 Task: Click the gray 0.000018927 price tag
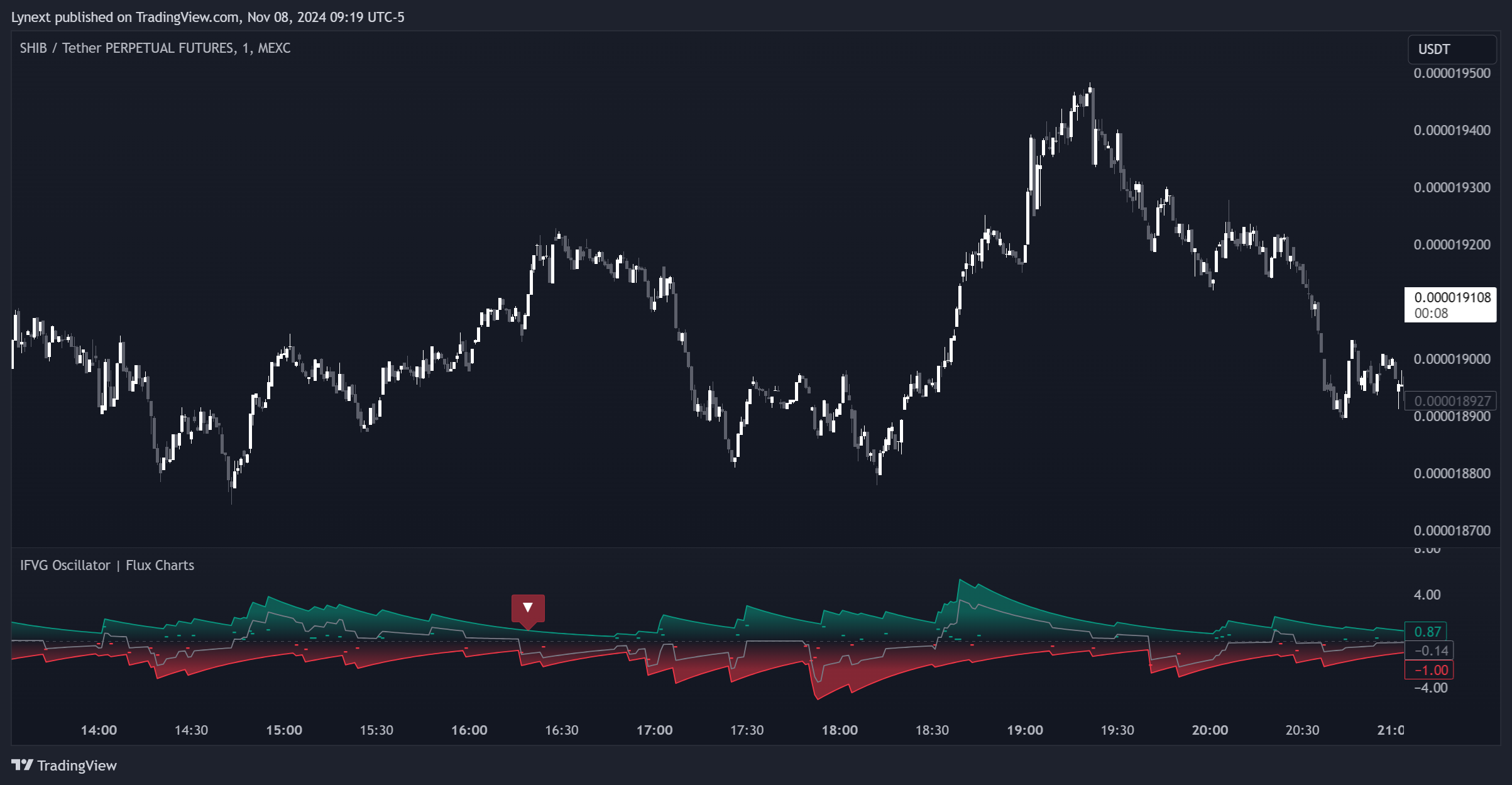[1452, 401]
